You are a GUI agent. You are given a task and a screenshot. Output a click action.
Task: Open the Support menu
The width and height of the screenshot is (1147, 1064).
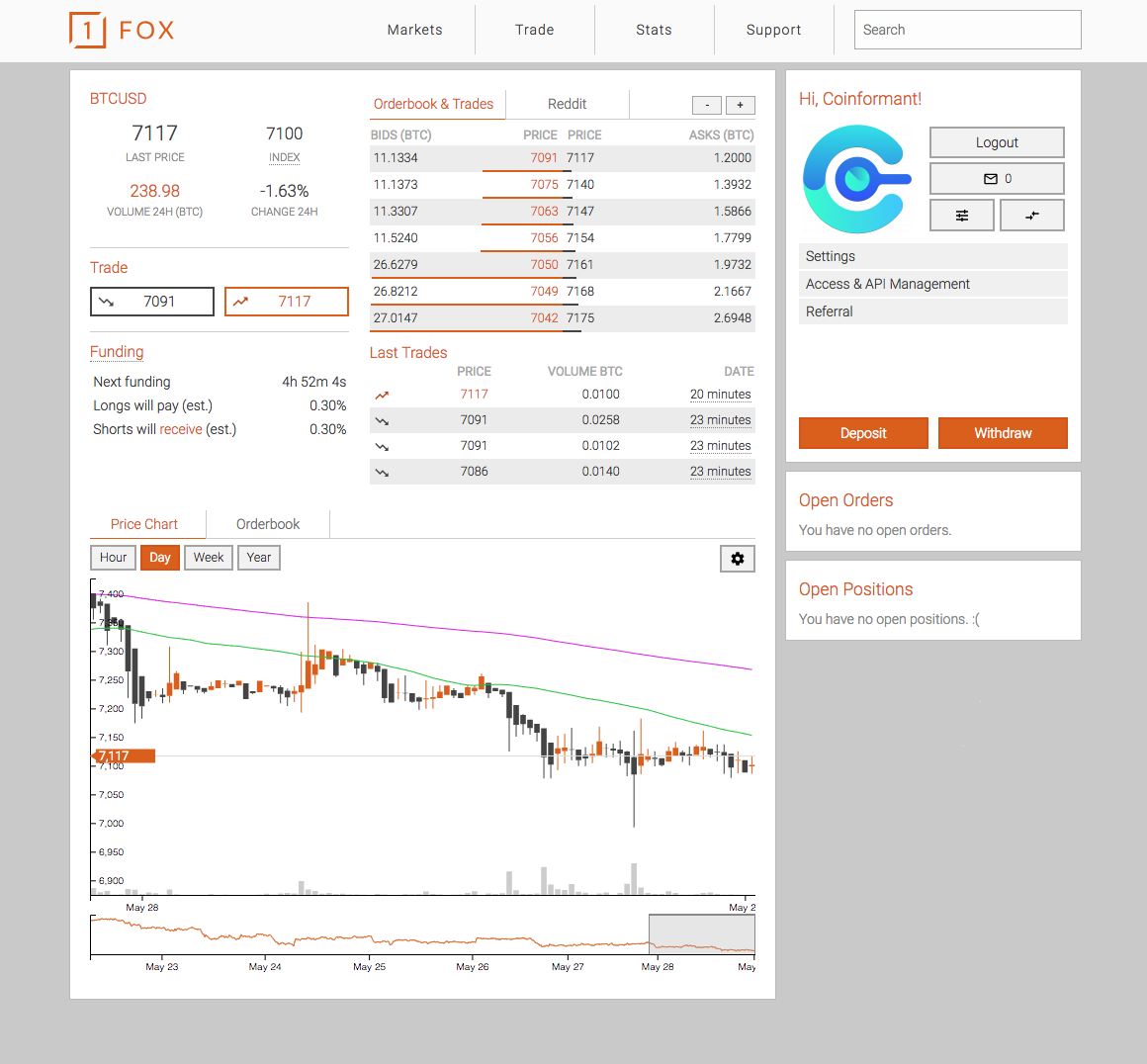774,30
